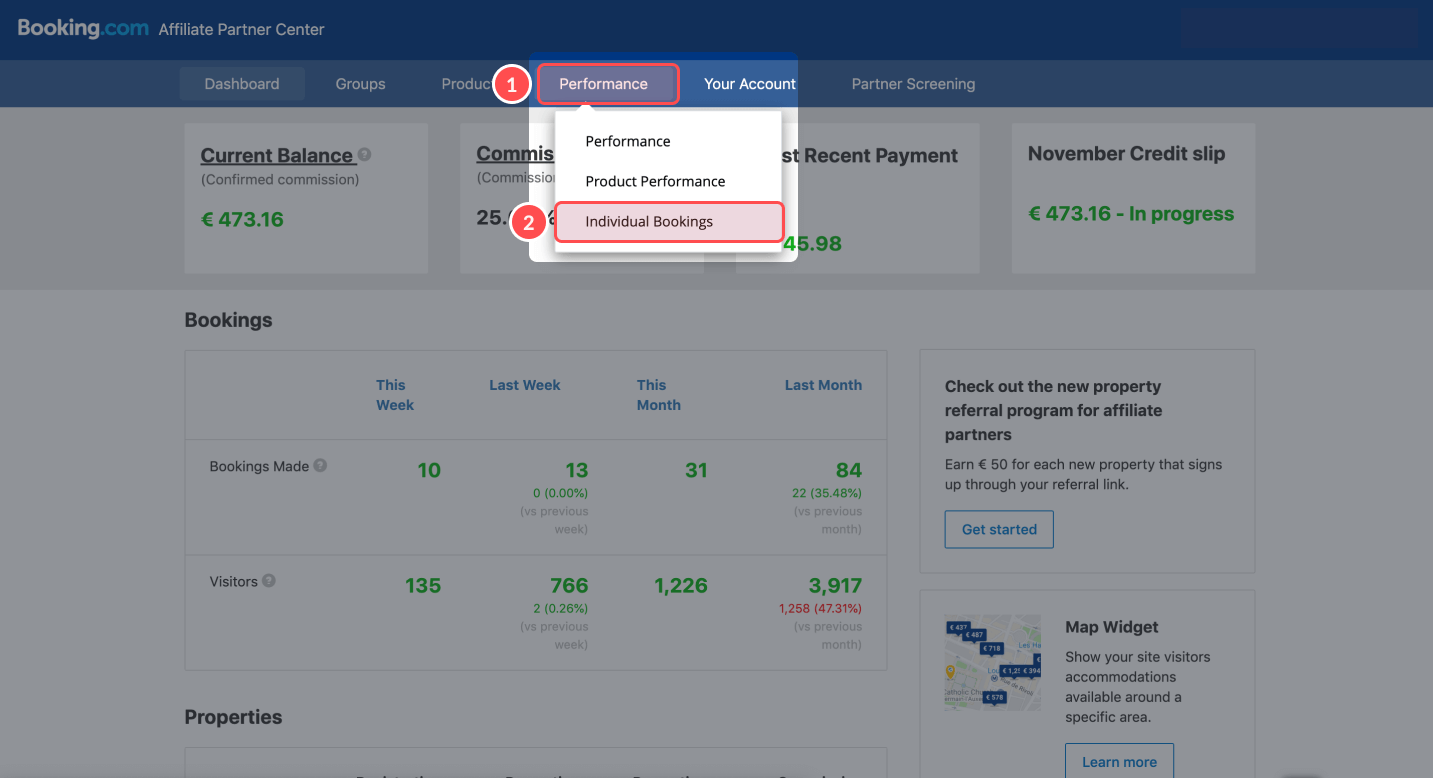Click the Visitors value 3,917
The image size is (1433, 778).
pyautogui.click(x=835, y=586)
